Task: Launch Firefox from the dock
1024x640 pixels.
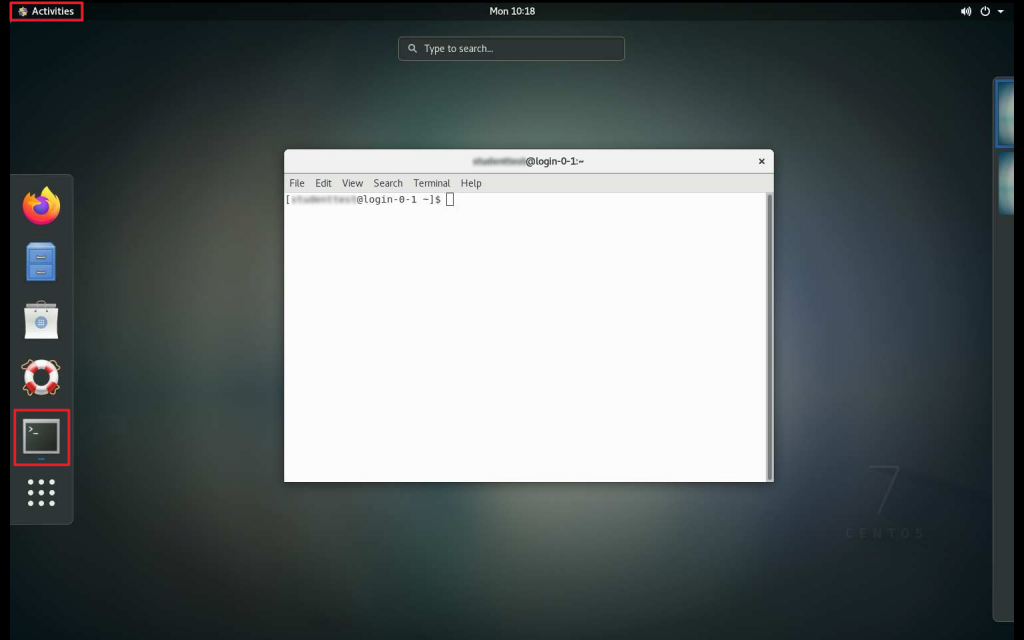Action: [41, 207]
